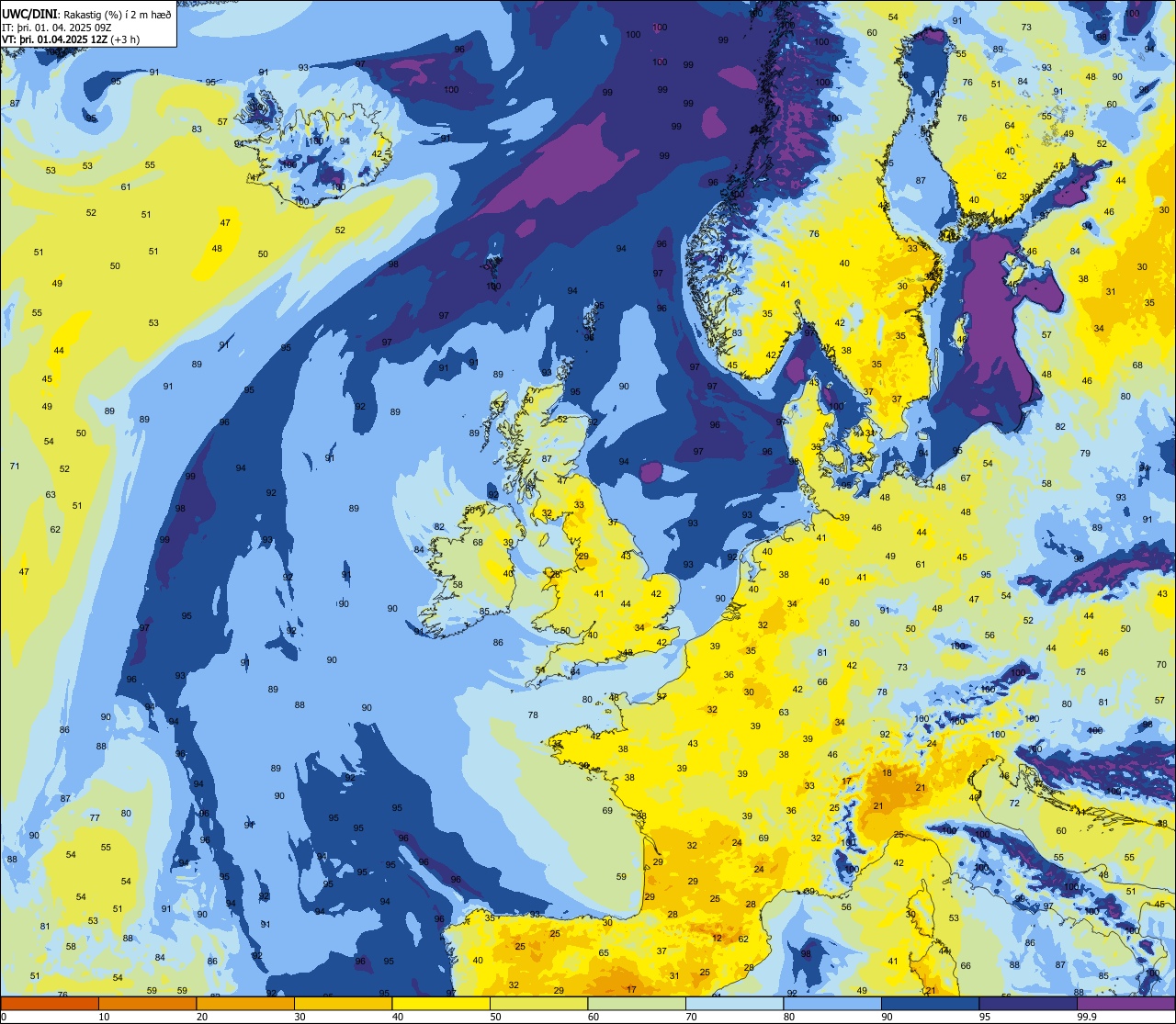Image resolution: width=1176 pixels, height=1024 pixels.
Task: Pick the legend swatch between 20 and 30
Action: (245, 1004)
